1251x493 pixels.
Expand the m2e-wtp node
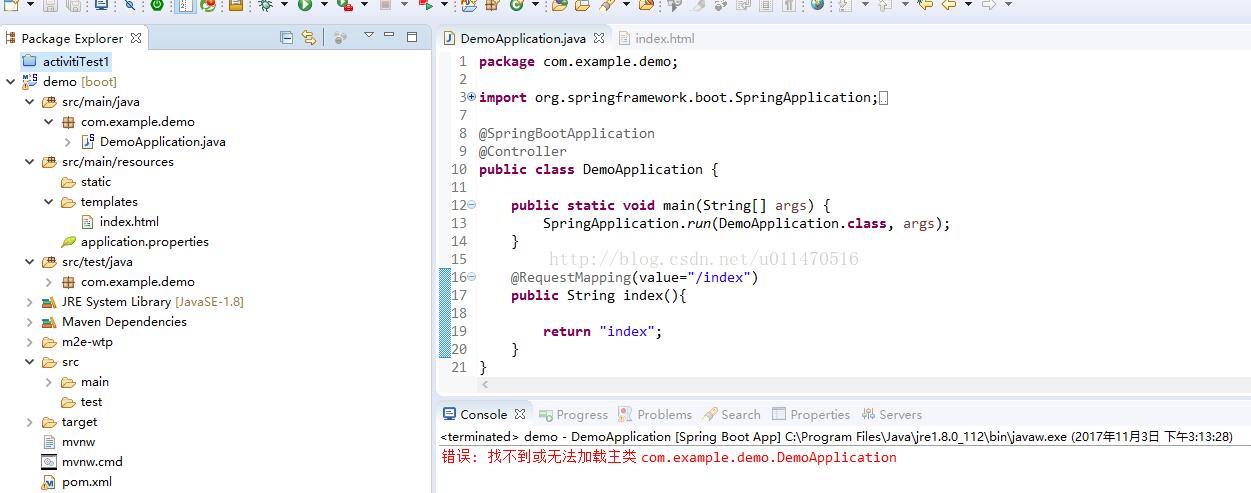pyautogui.click(x=29, y=342)
